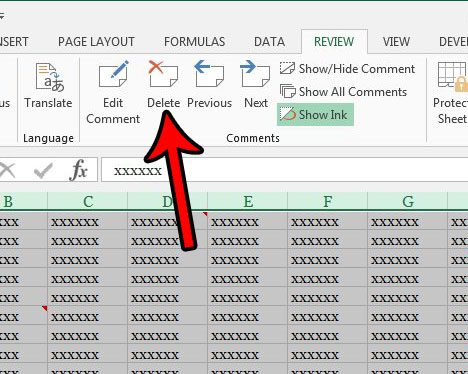Switch to the Formulas tab
The image size is (468, 374).
194,42
